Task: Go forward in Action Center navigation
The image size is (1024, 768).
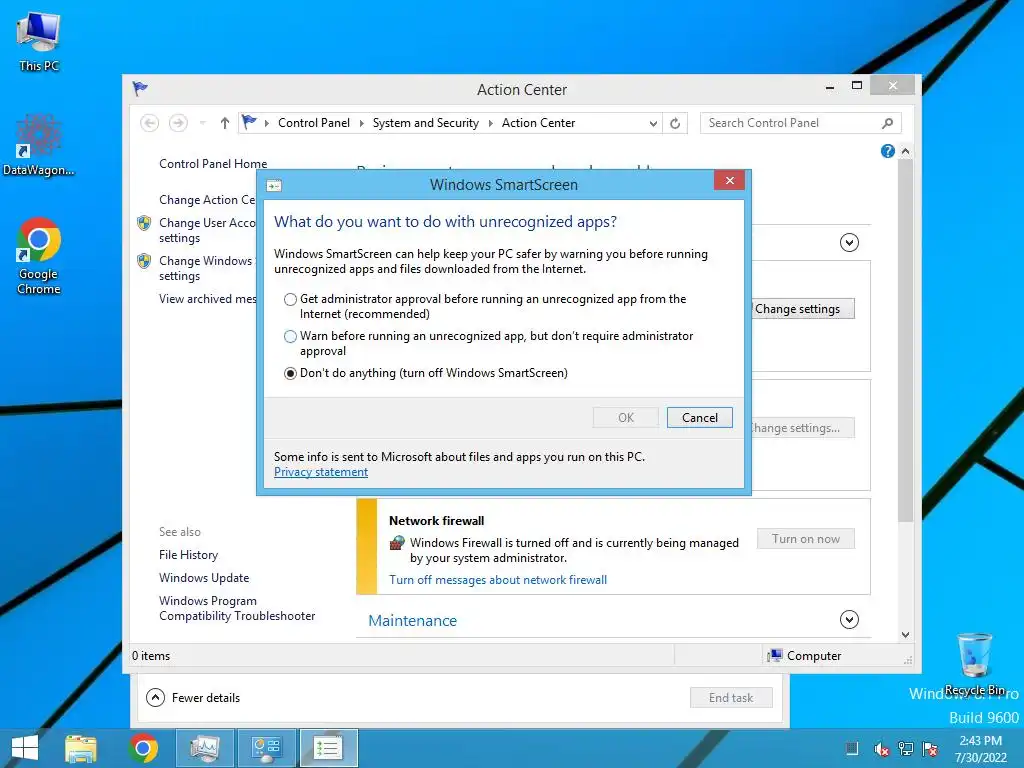Action: tap(178, 123)
